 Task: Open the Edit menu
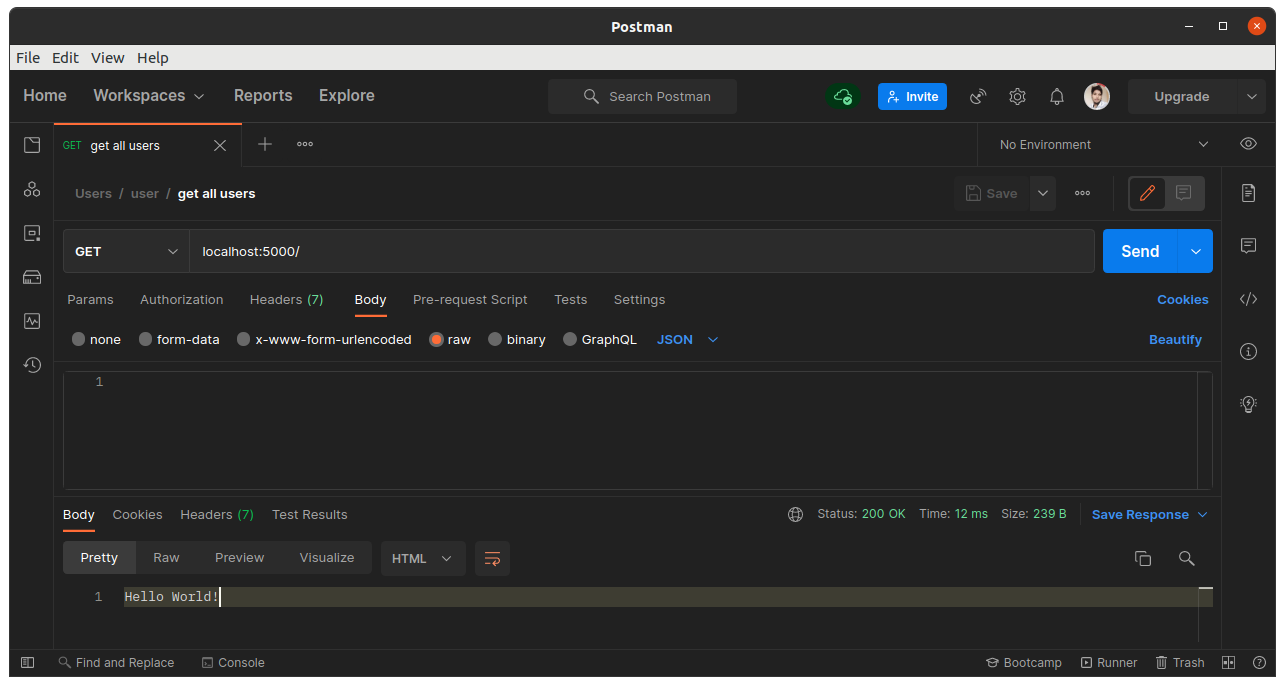pyautogui.click(x=65, y=58)
